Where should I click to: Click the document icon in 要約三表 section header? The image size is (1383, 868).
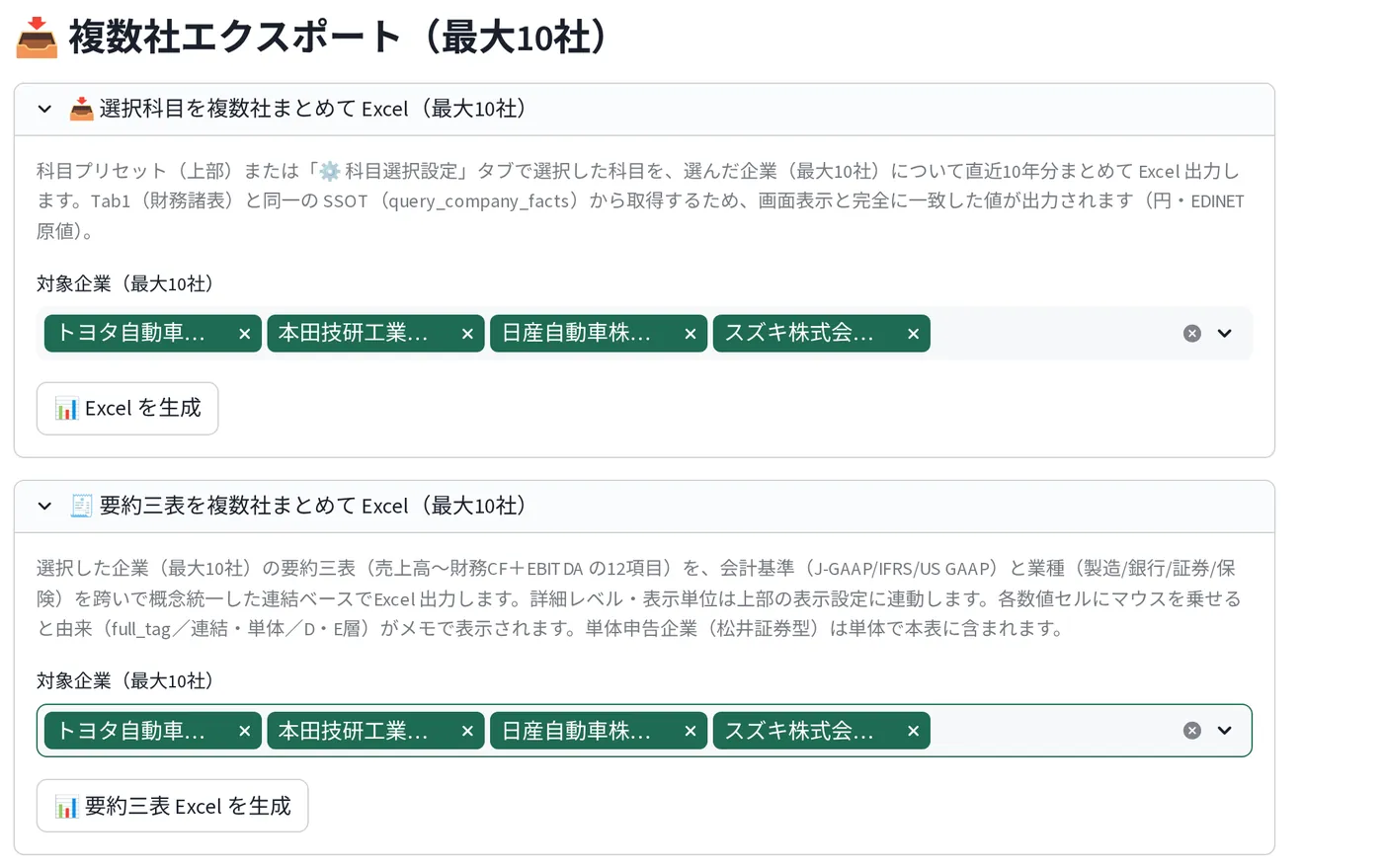click(x=81, y=507)
